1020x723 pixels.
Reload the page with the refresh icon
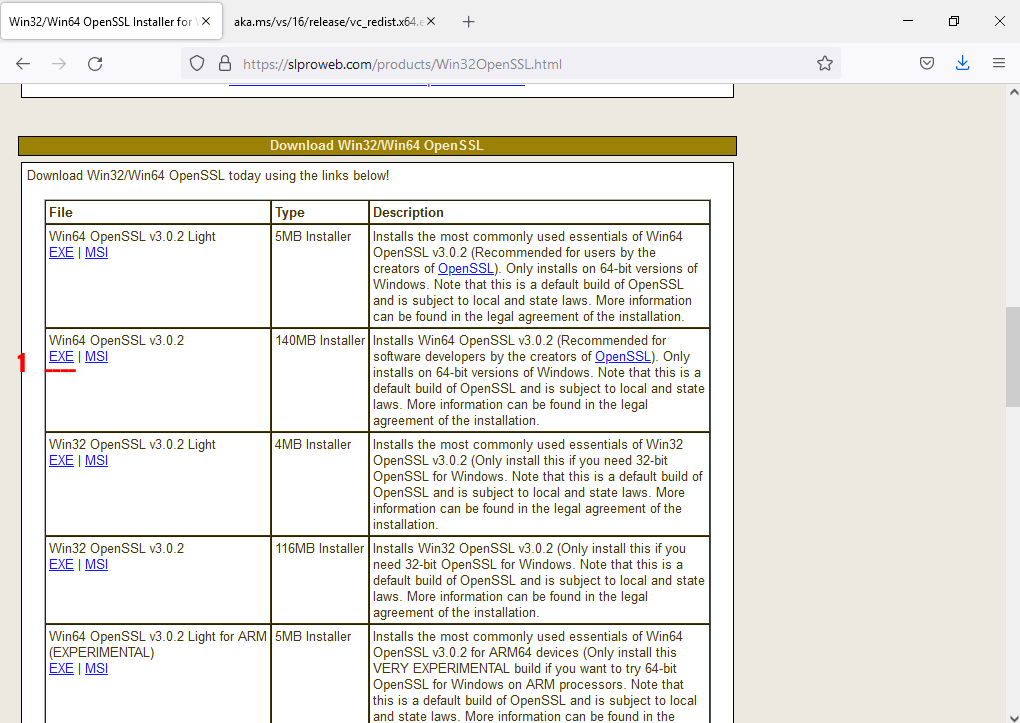pos(95,63)
